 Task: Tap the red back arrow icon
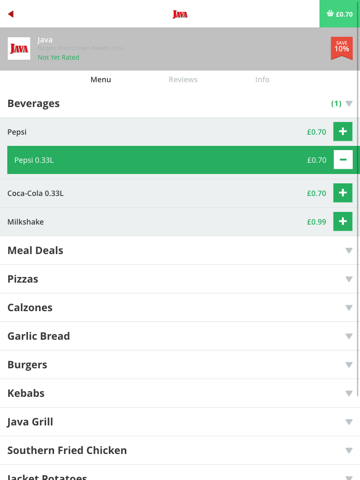(x=11, y=14)
